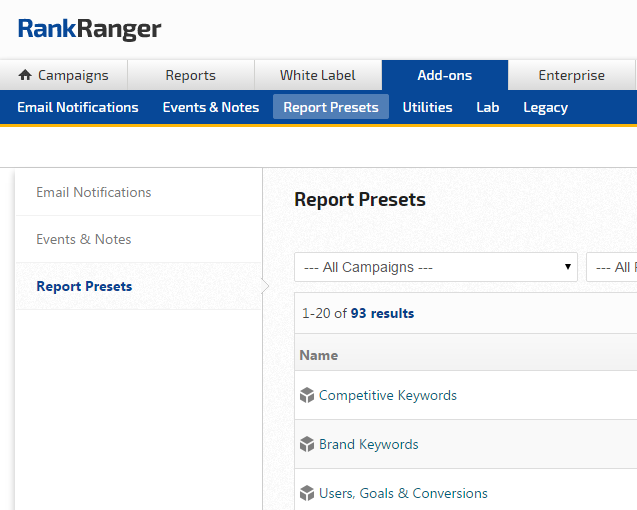Choose Email Notifications in the left sidebar
The width and height of the screenshot is (637, 510).
pyautogui.click(x=94, y=192)
